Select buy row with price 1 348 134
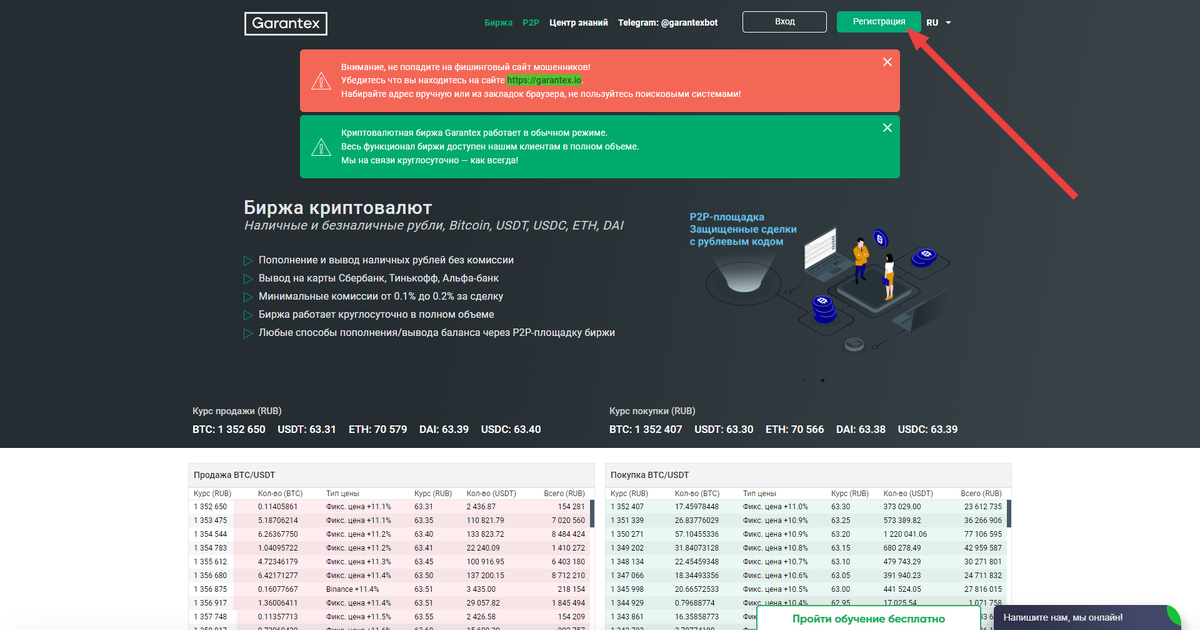 tap(807, 562)
